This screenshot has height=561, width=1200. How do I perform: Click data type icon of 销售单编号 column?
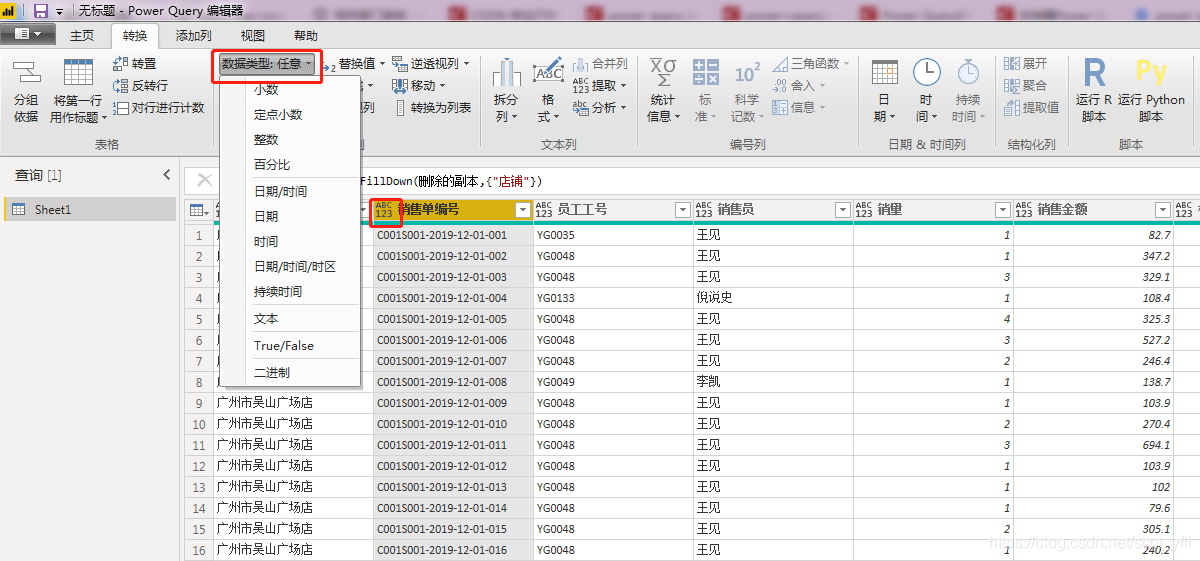pos(385,209)
